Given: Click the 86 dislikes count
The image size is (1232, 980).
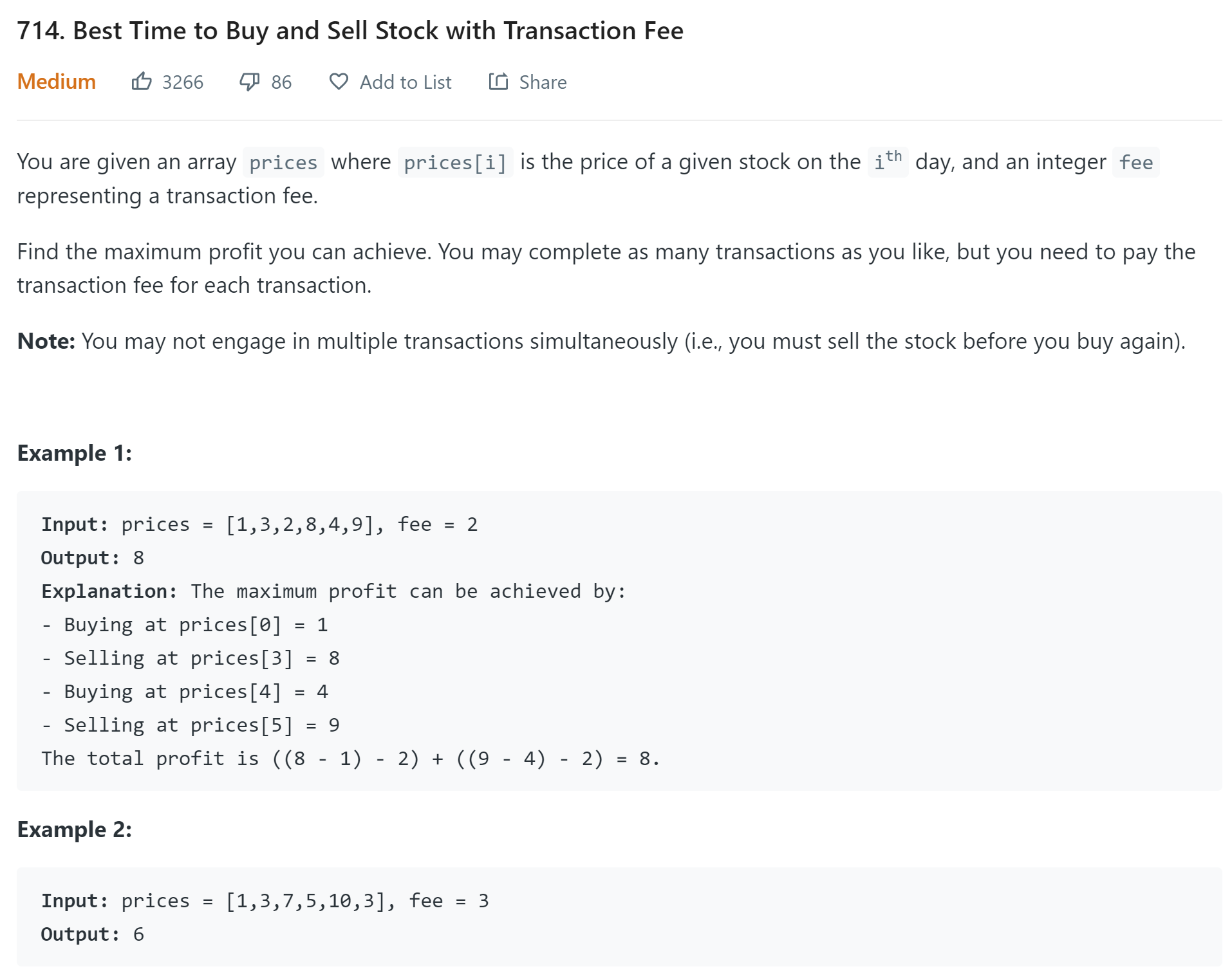Looking at the screenshot, I should coord(281,82).
